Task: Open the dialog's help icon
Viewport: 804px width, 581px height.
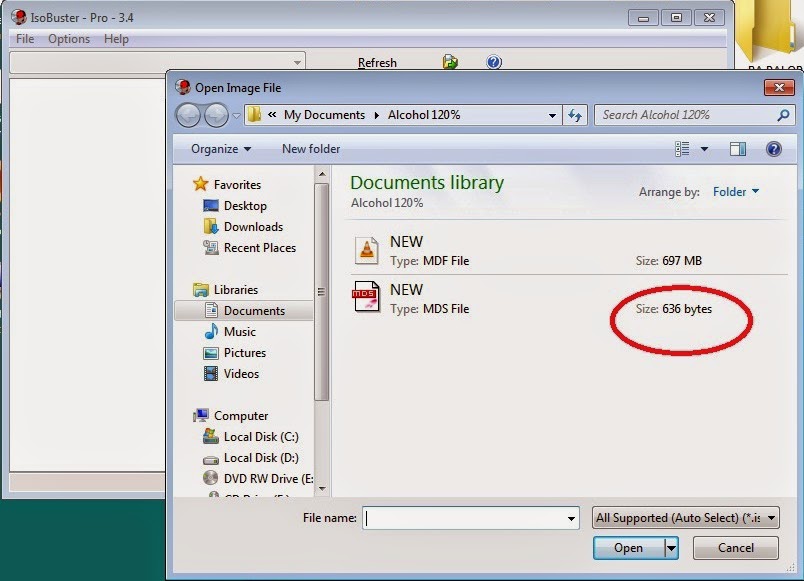Action: pyautogui.click(x=774, y=149)
